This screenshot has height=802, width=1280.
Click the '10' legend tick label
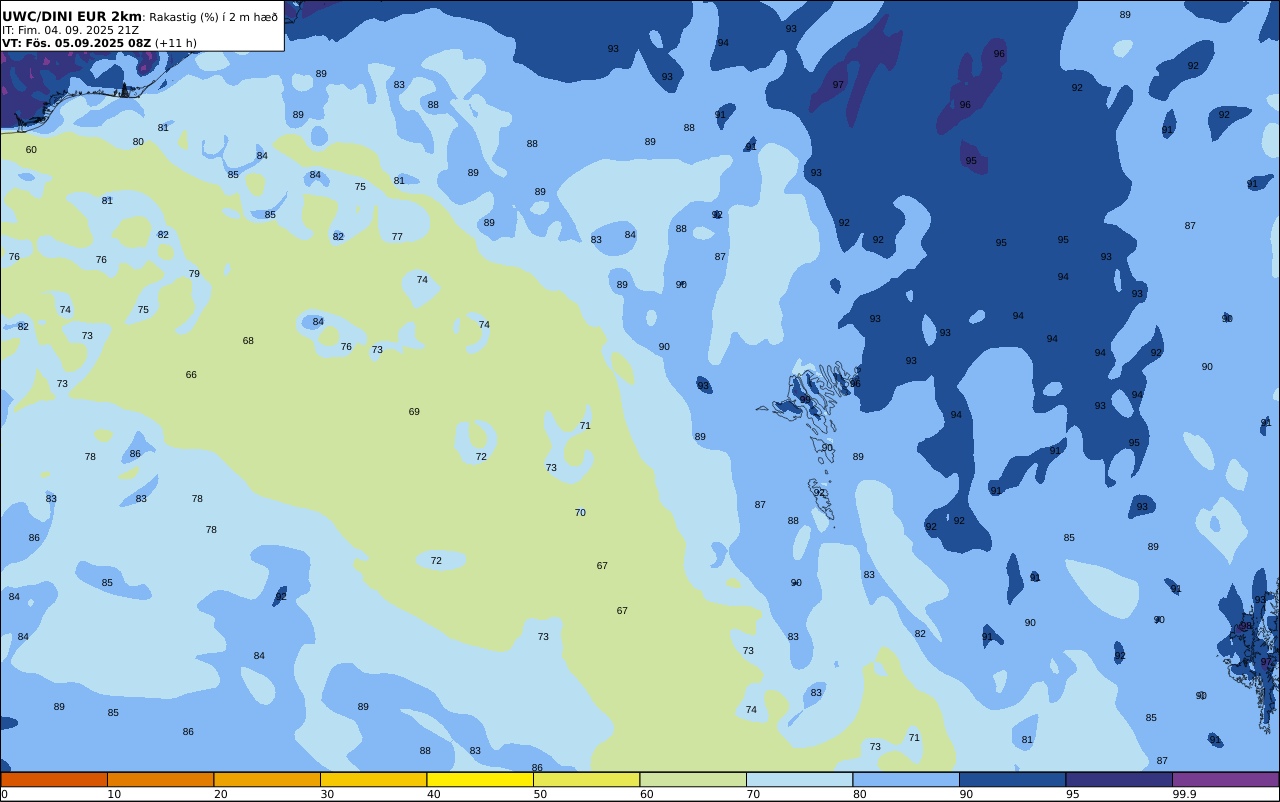point(114,794)
